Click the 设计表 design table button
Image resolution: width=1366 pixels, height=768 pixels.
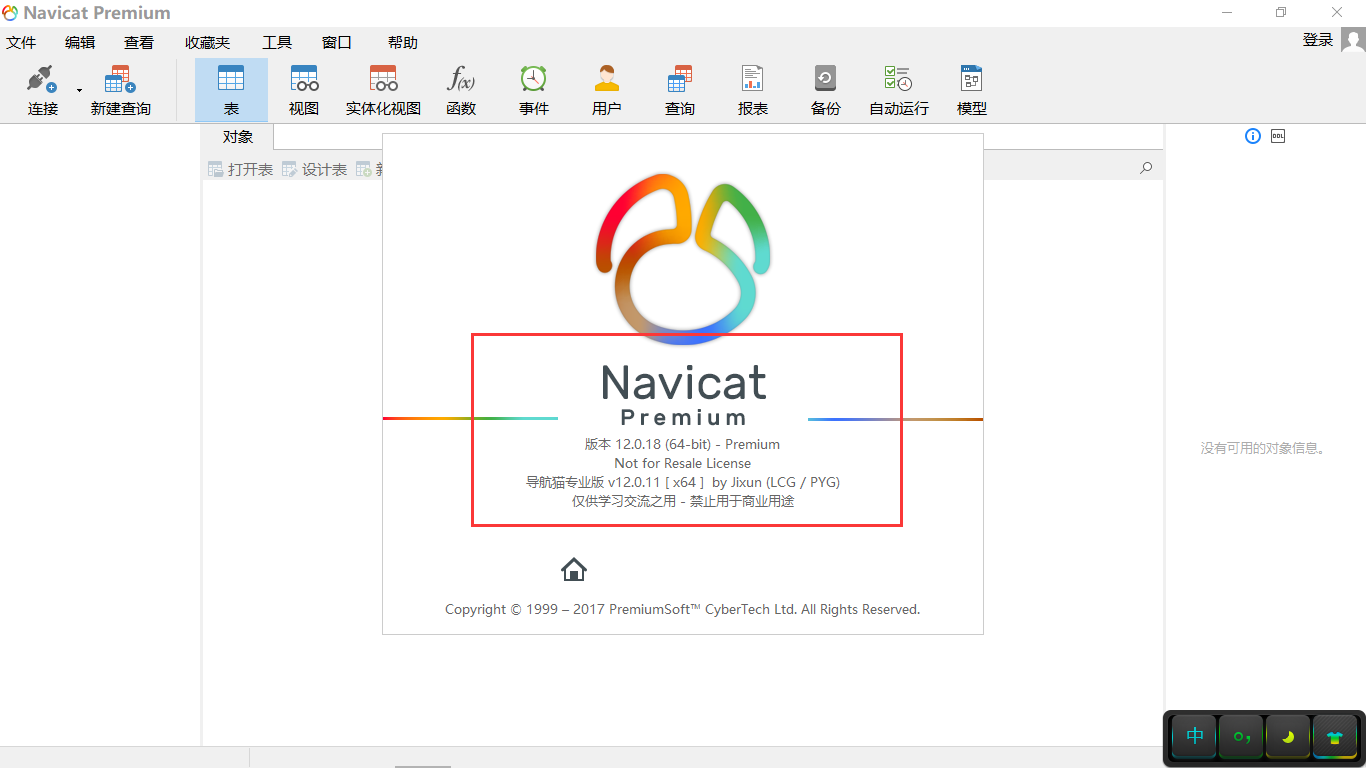point(314,170)
